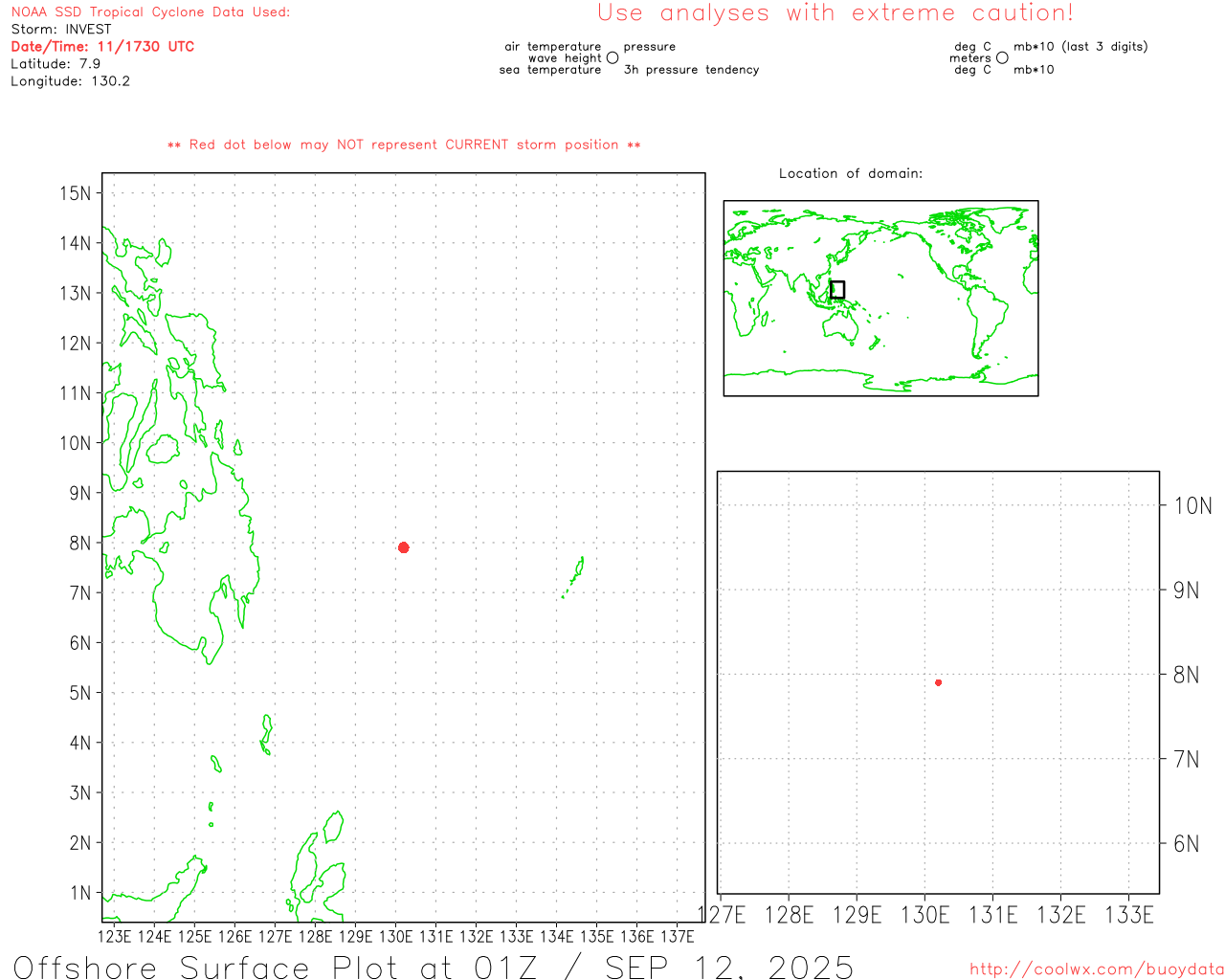The height and width of the screenshot is (980, 1225).
Task: Click the '8N' latitude label on main map
Action: click(x=79, y=543)
